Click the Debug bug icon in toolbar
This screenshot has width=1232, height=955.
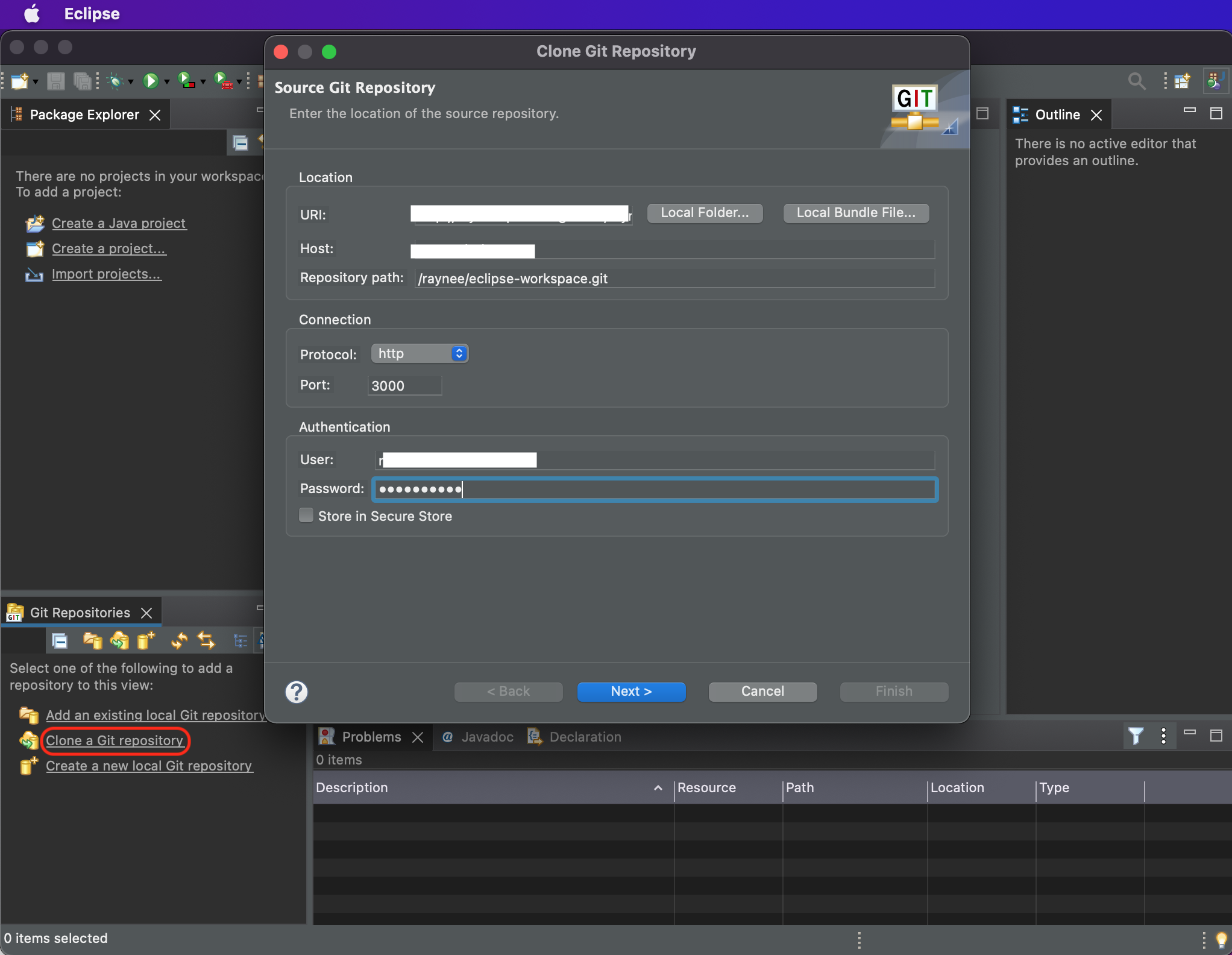click(115, 81)
